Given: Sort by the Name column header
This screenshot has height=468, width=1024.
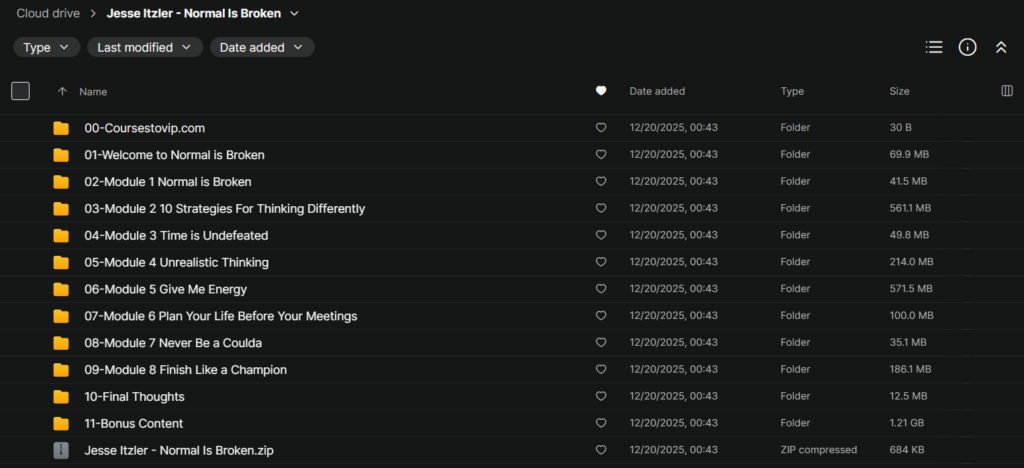Looking at the screenshot, I should (93, 91).
